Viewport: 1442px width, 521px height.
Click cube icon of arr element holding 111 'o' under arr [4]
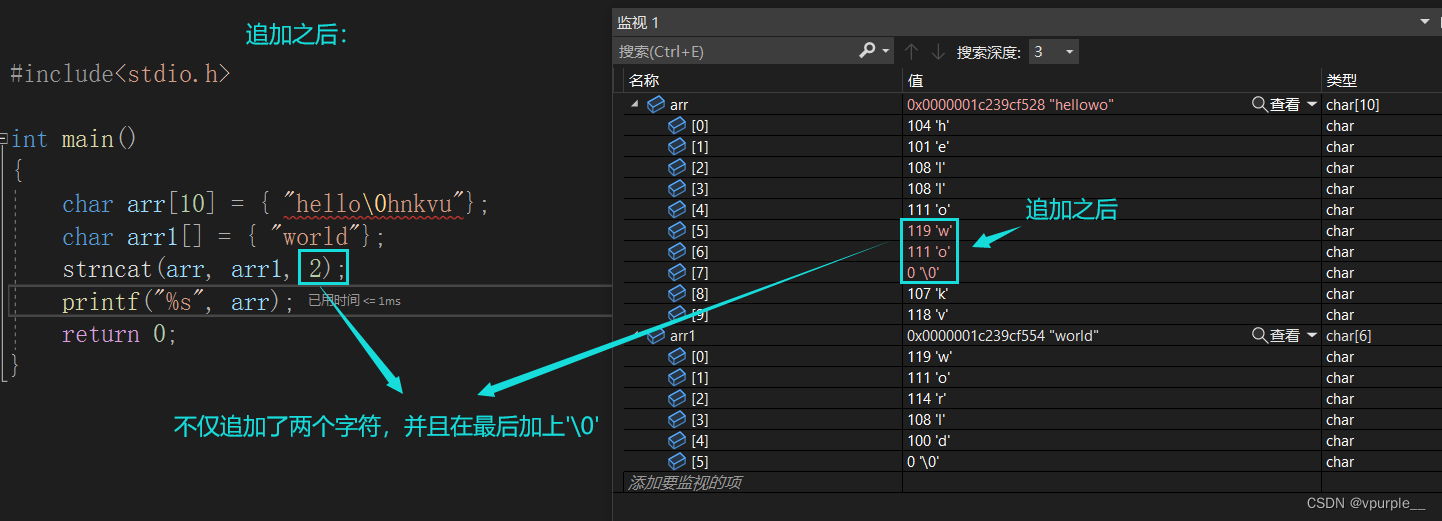pyautogui.click(x=677, y=209)
